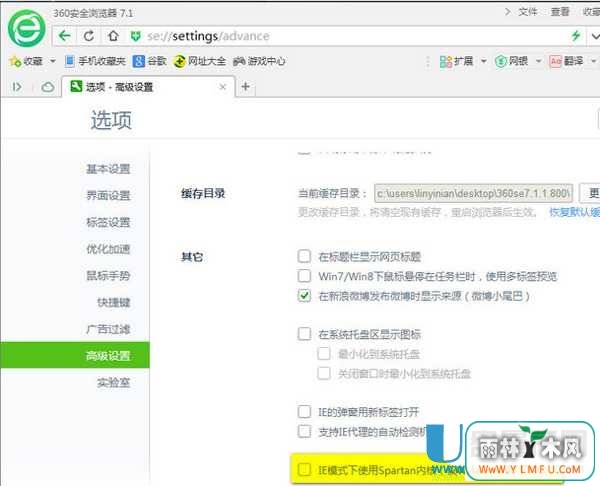Enable 支持IE代理的自动检测 checkbox

click(304, 431)
